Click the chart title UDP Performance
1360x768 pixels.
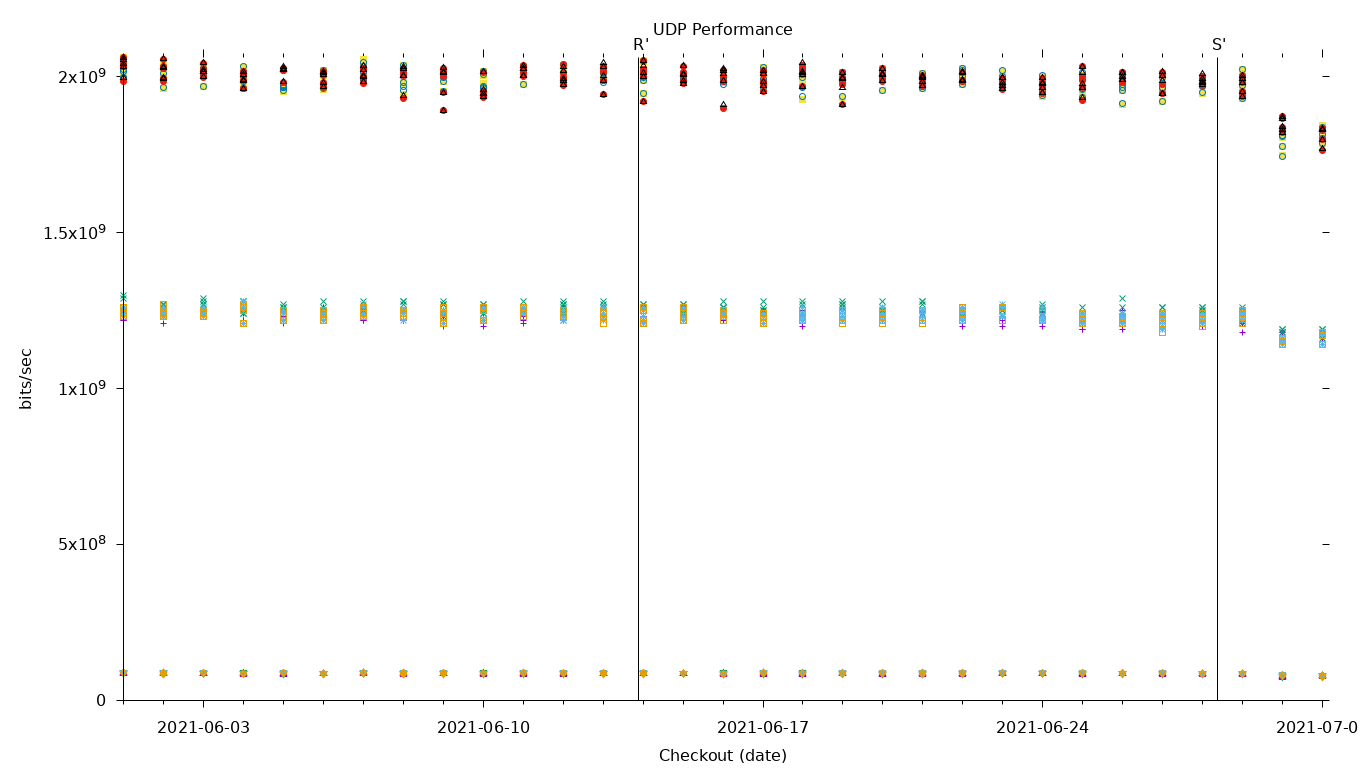coord(722,30)
